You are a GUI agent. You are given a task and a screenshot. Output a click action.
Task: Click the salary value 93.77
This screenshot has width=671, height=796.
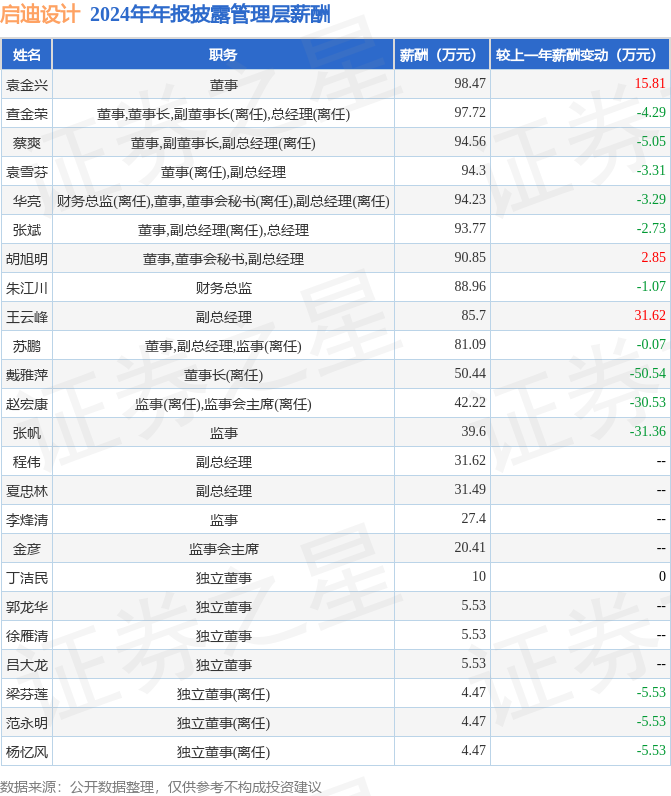click(469, 227)
